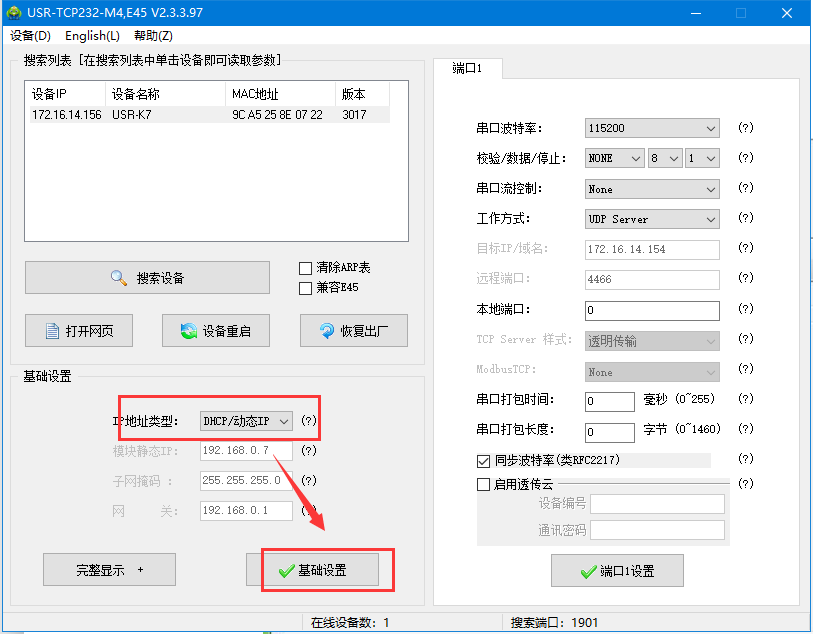The width and height of the screenshot is (813, 634).
Task: Click the refresh icon on 设备重启 button
Action: point(188,331)
